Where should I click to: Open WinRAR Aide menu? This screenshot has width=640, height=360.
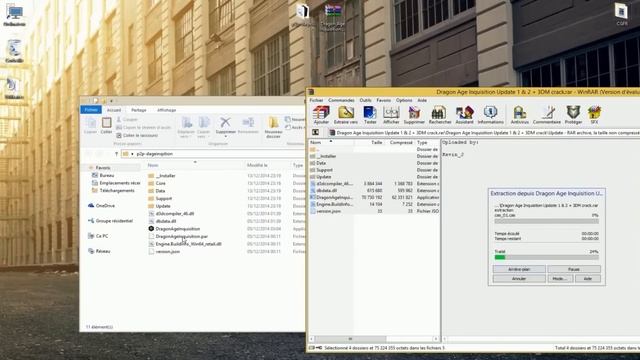pyautogui.click(x=422, y=100)
